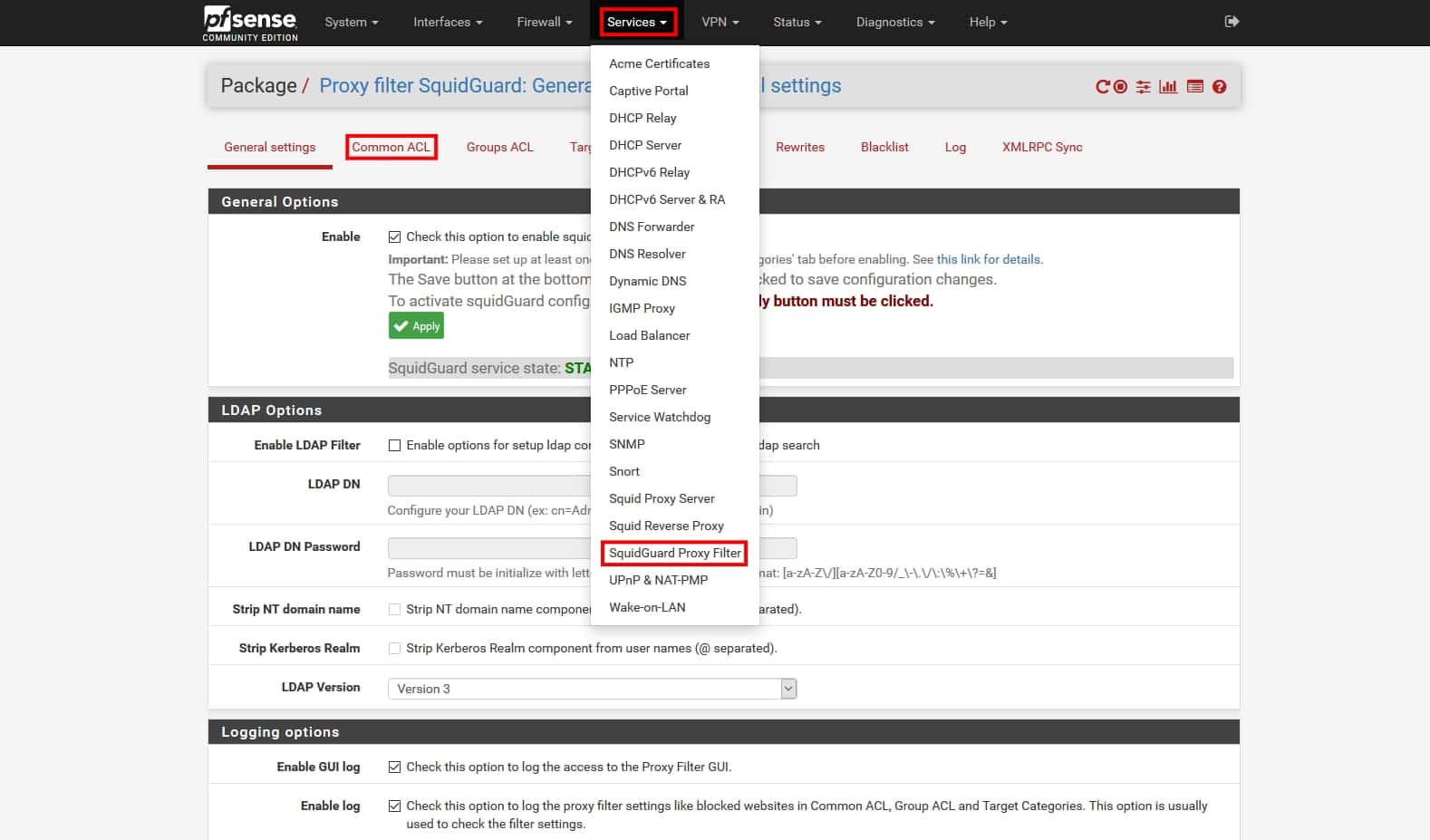Disable the squidGuard Enable checkbox
Viewport: 1430px width, 840px height.
pos(394,237)
